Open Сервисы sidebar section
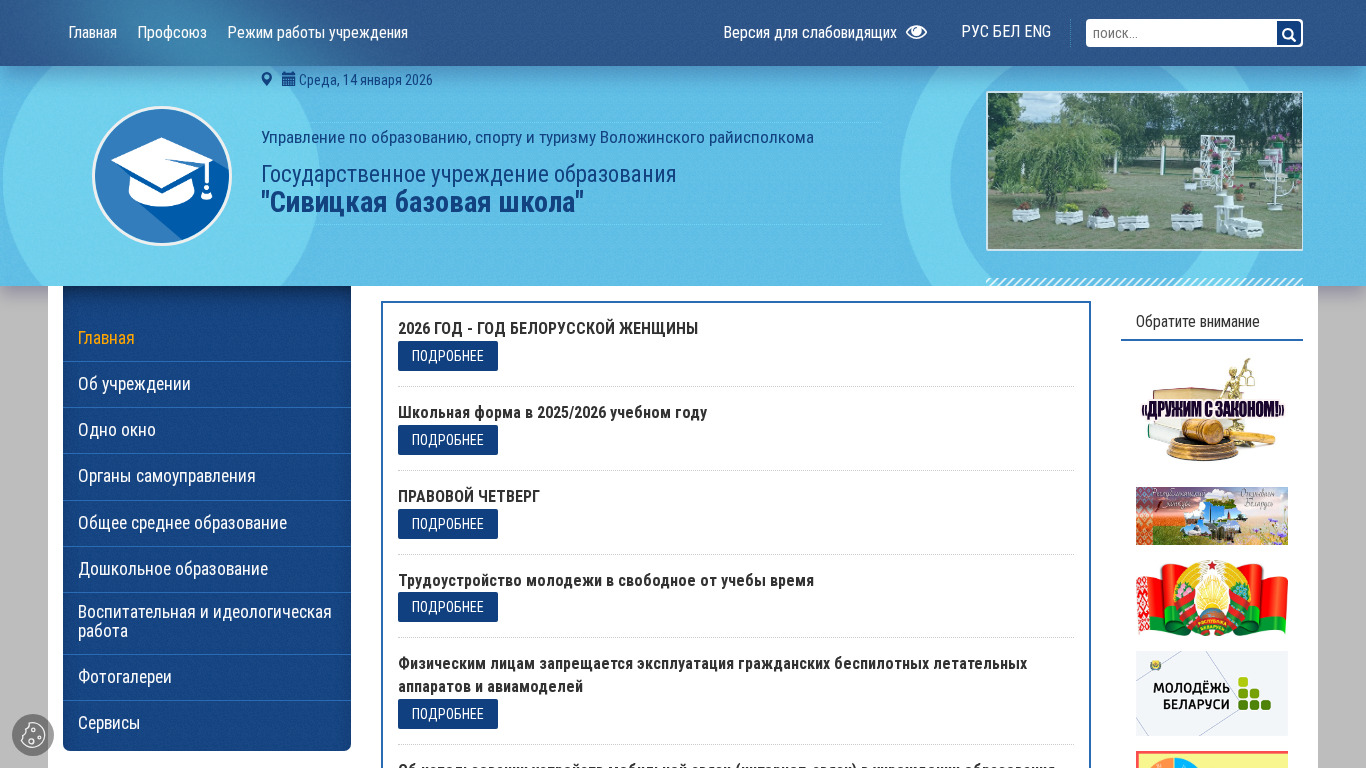This screenshot has width=1366, height=768. (207, 723)
